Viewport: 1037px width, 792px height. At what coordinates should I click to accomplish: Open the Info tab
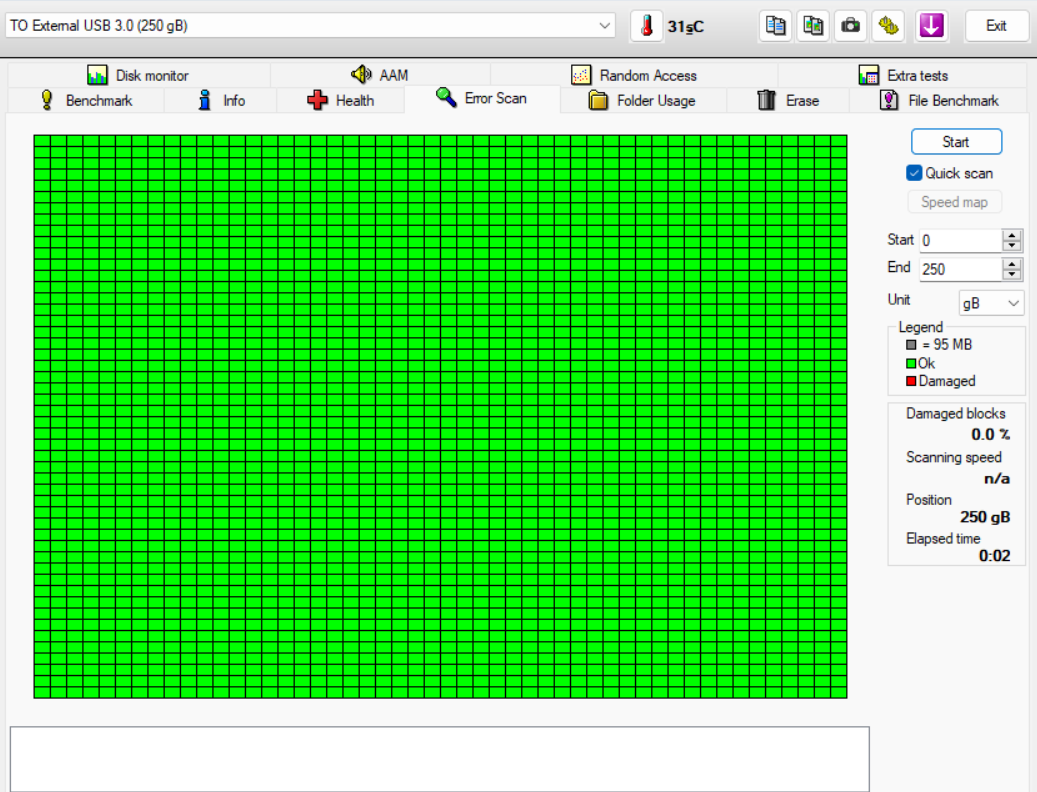coord(221,100)
